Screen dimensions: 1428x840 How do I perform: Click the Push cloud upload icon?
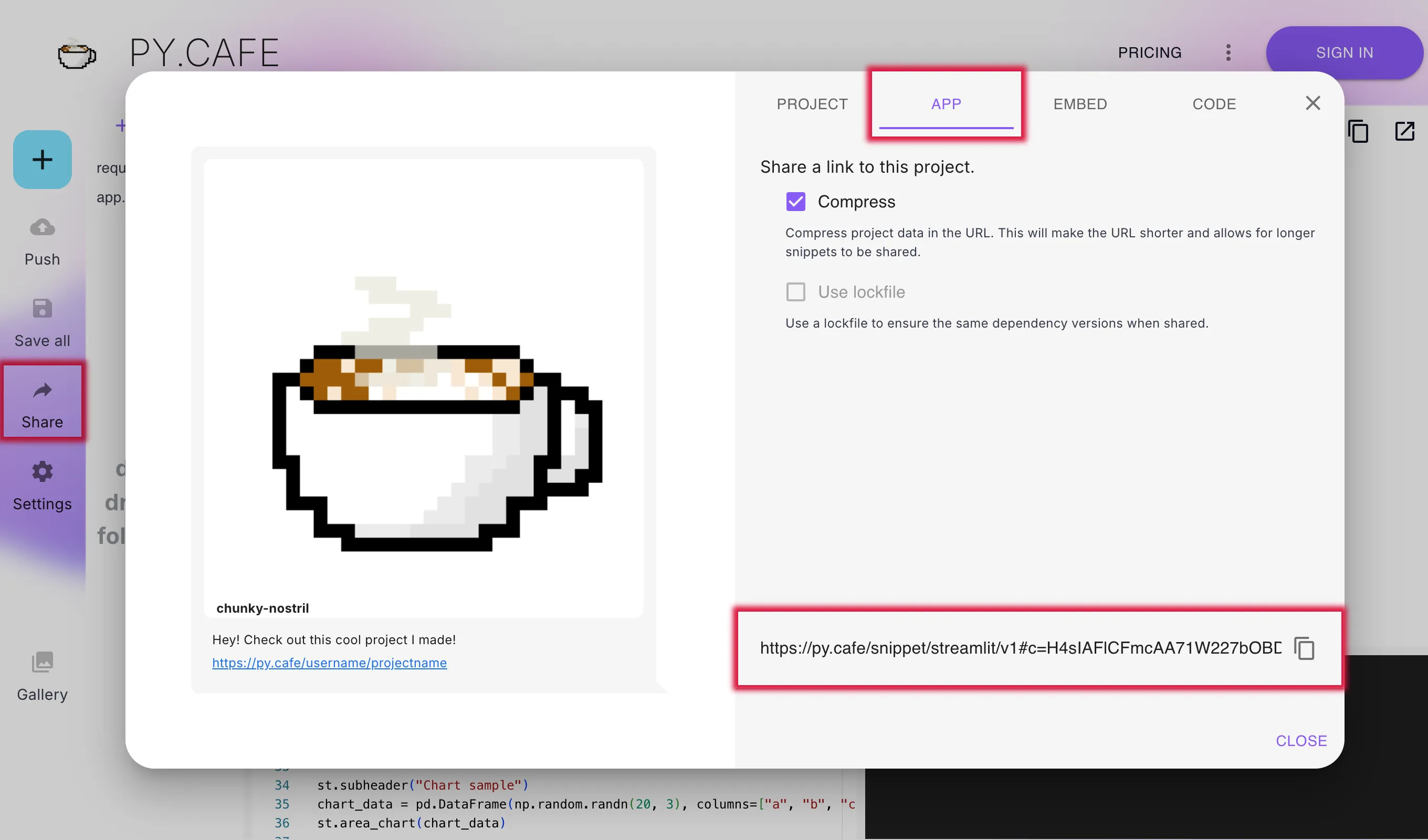pos(43,227)
